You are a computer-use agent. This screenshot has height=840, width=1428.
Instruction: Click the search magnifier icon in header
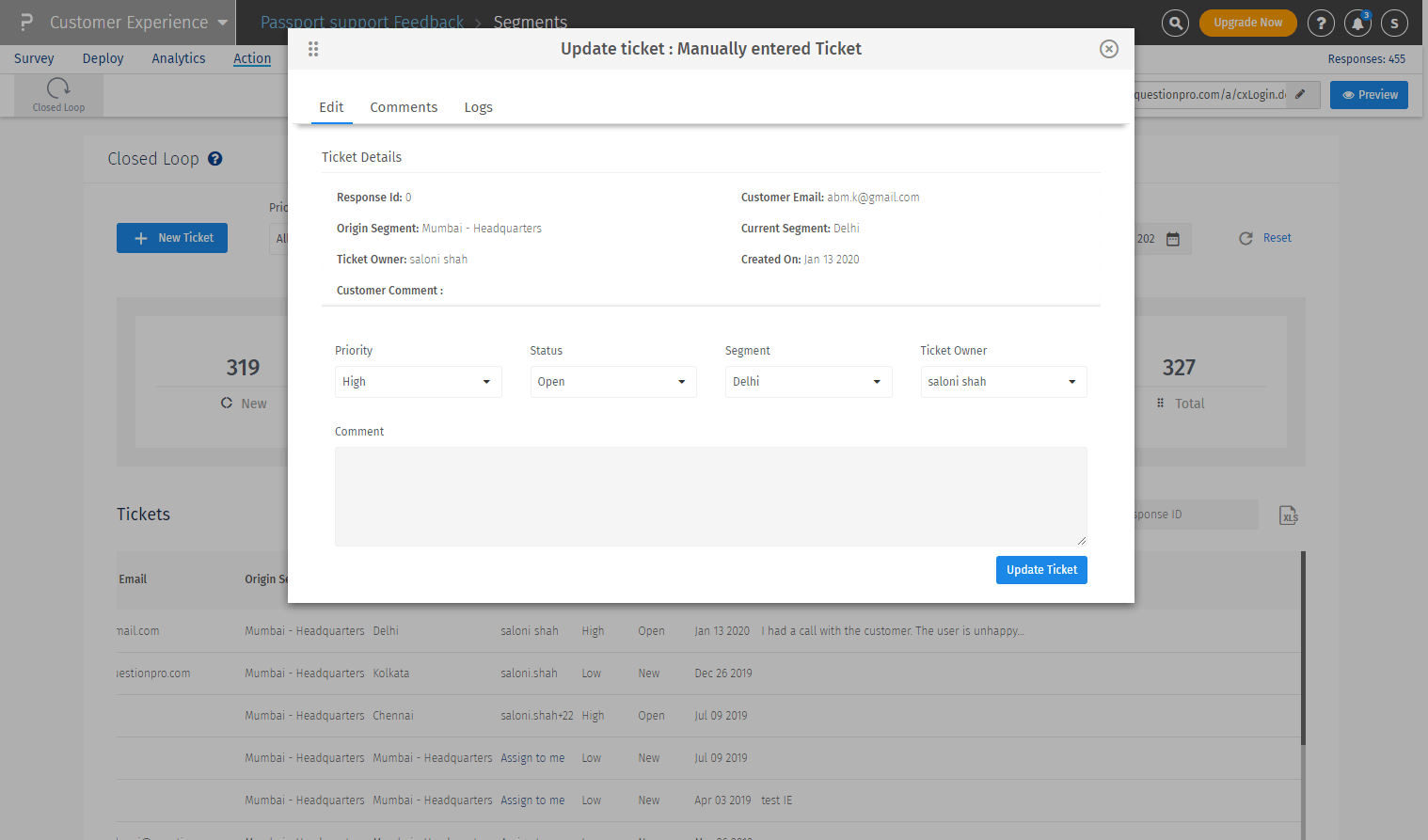pyautogui.click(x=1175, y=23)
